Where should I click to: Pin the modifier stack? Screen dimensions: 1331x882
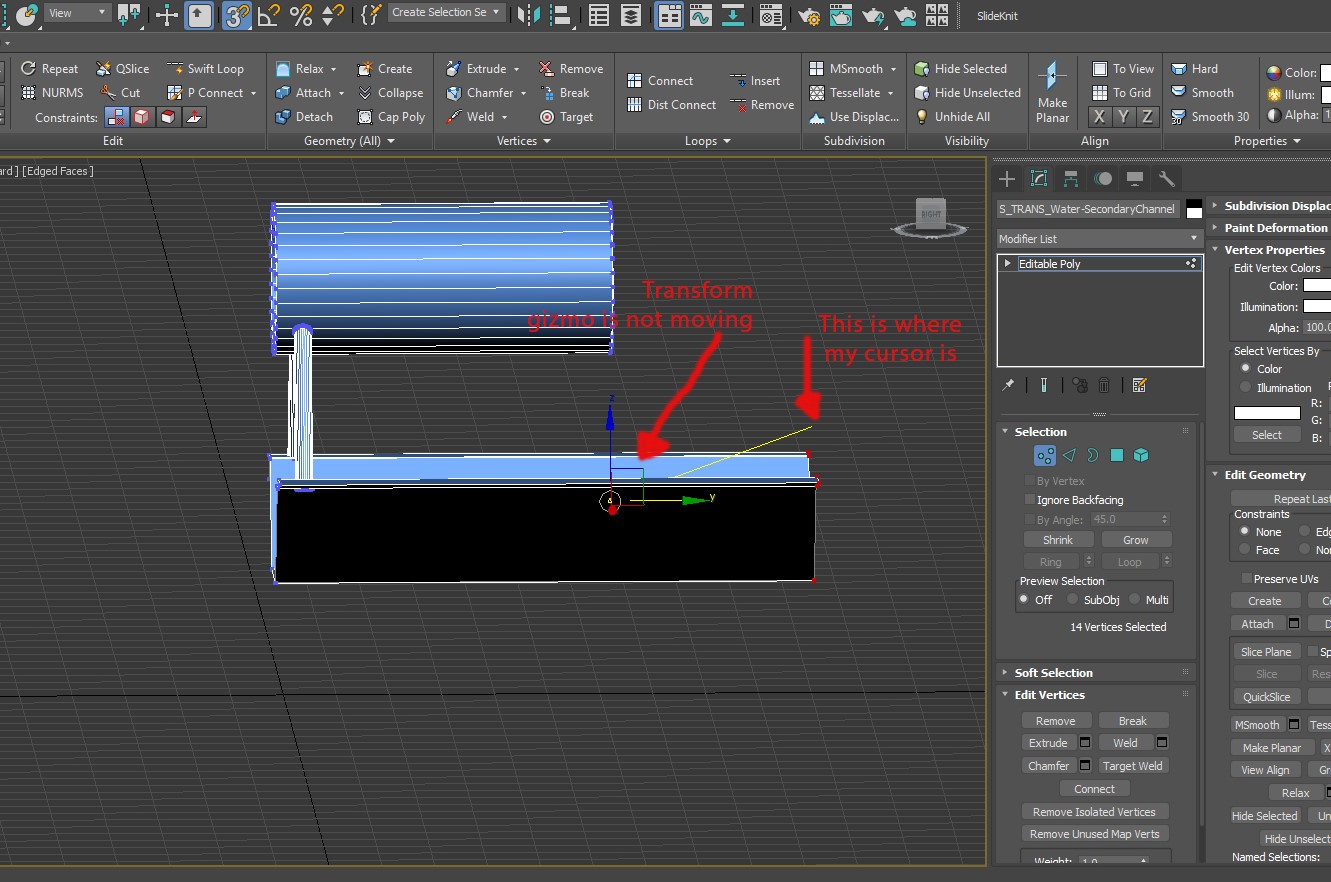[x=1008, y=385]
